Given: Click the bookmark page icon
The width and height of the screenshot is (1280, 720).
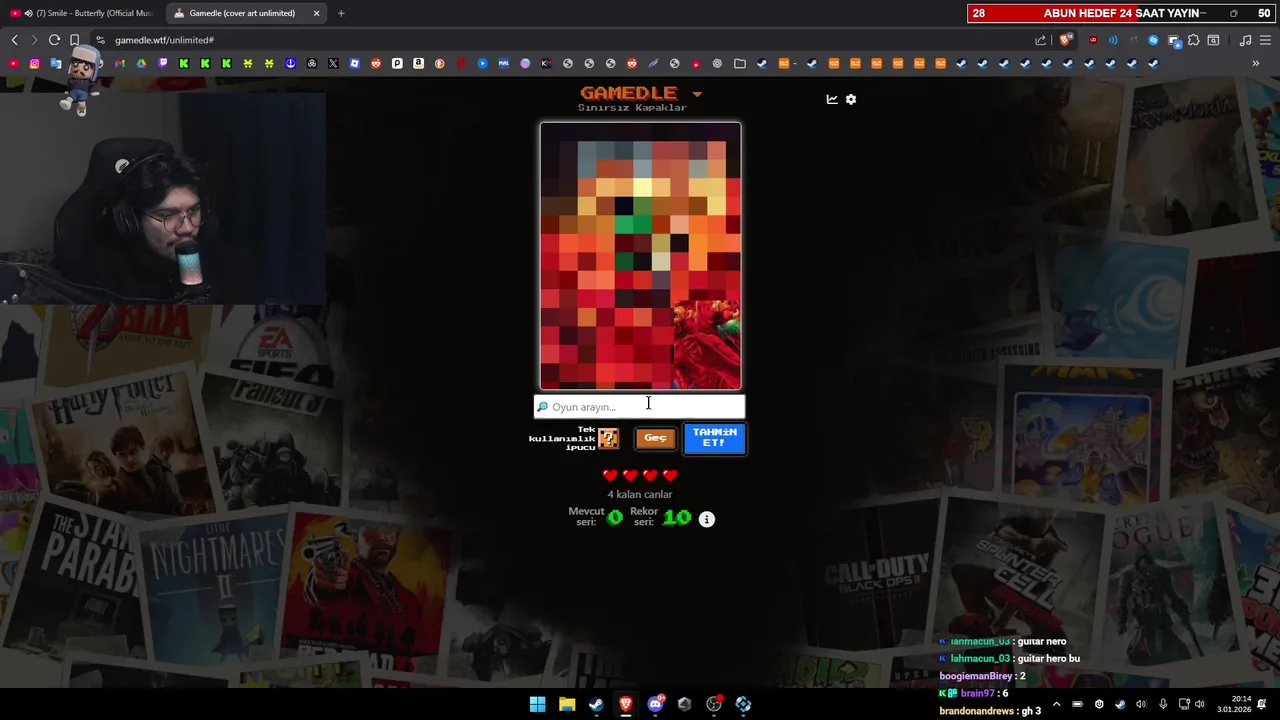Looking at the screenshot, I should coord(74,40).
